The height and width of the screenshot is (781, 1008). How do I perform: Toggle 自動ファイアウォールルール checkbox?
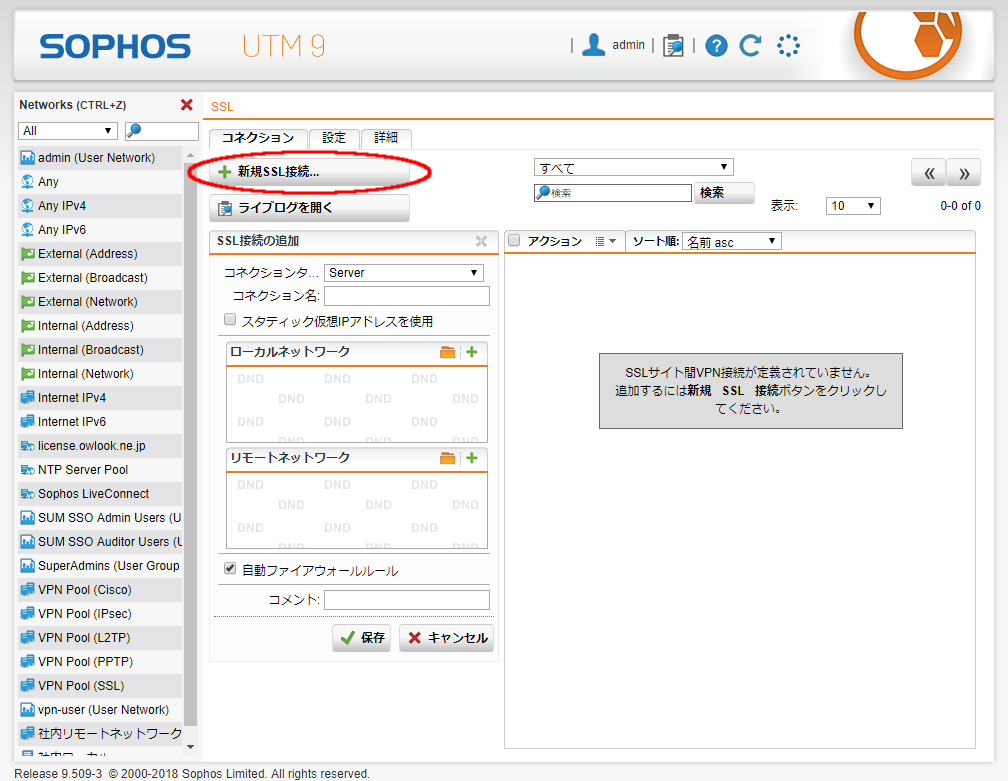click(230, 570)
